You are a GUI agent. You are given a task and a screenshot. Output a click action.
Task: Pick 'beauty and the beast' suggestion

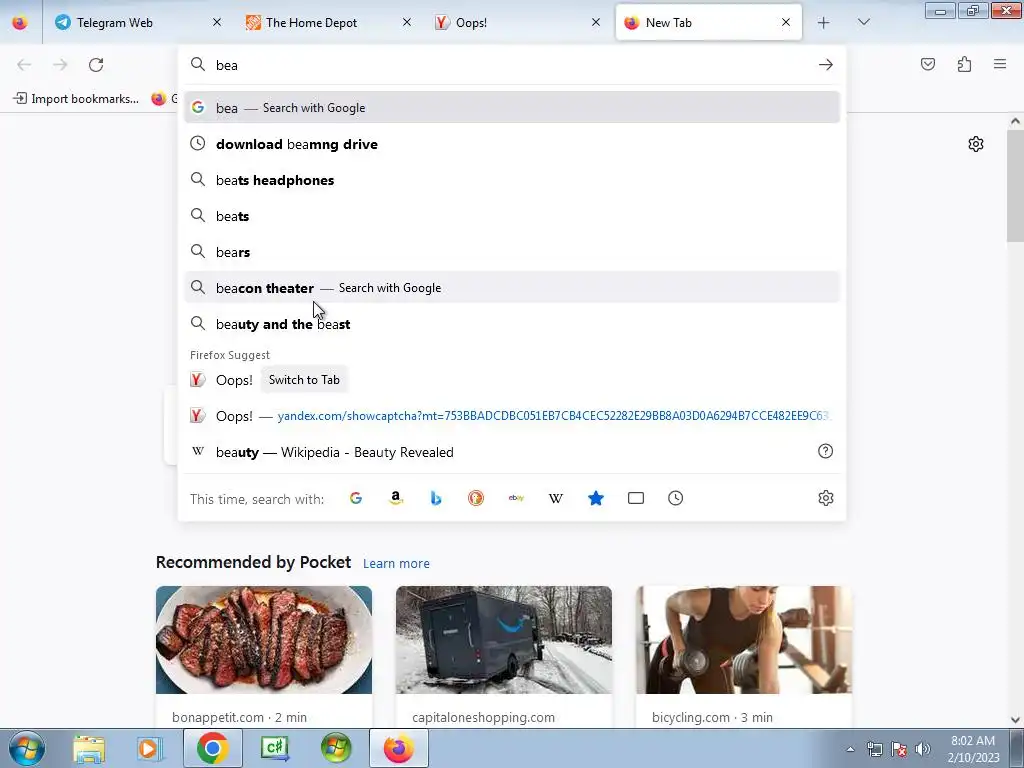[x=511, y=324]
